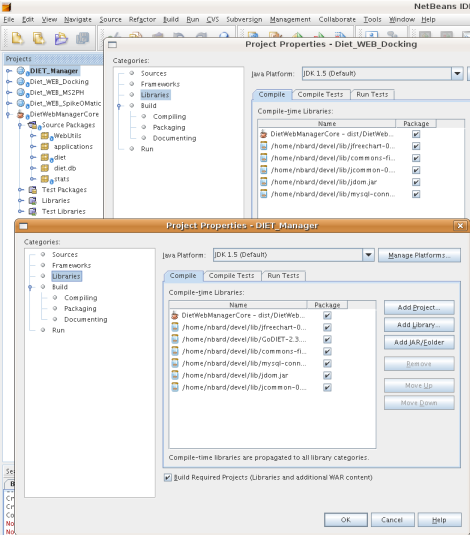Toggle Build Required Projects checkbox
The image size is (470, 535).
(168, 477)
